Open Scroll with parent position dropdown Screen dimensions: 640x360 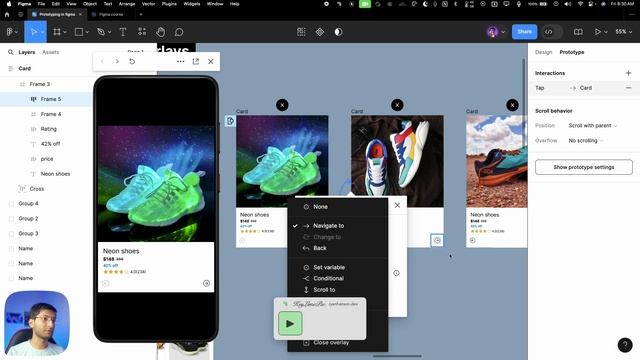[593, 126]
